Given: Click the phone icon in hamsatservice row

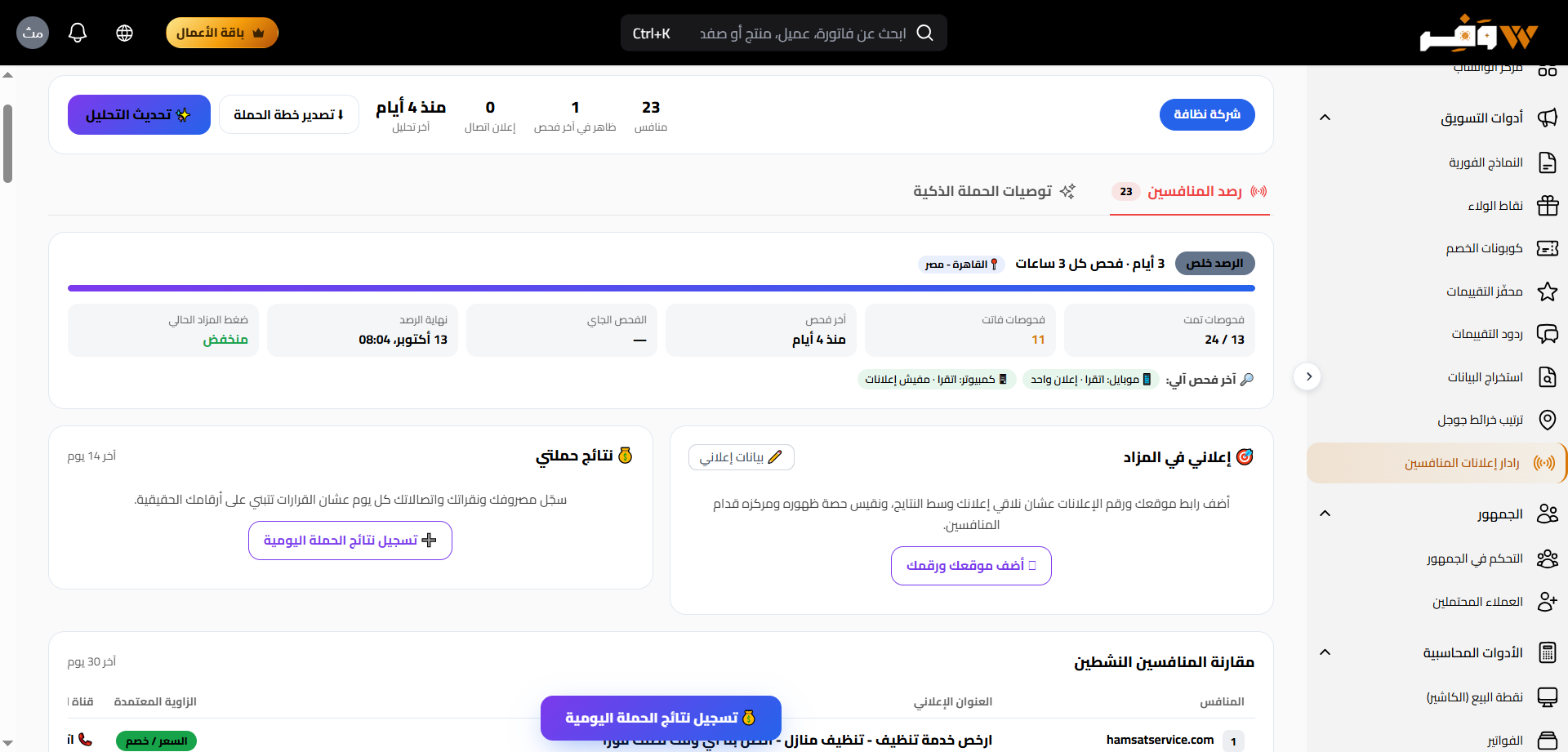Looking at the screenshot, I should [x=85, y=740].
